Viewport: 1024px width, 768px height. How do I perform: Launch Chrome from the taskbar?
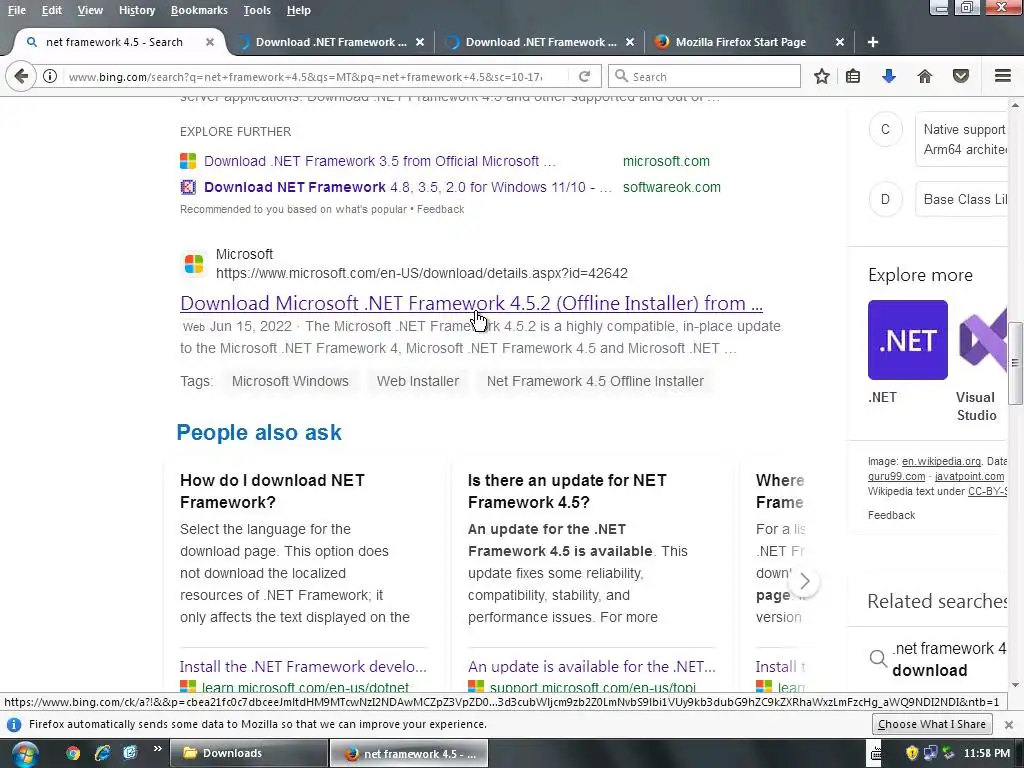(x=73, y=753)
